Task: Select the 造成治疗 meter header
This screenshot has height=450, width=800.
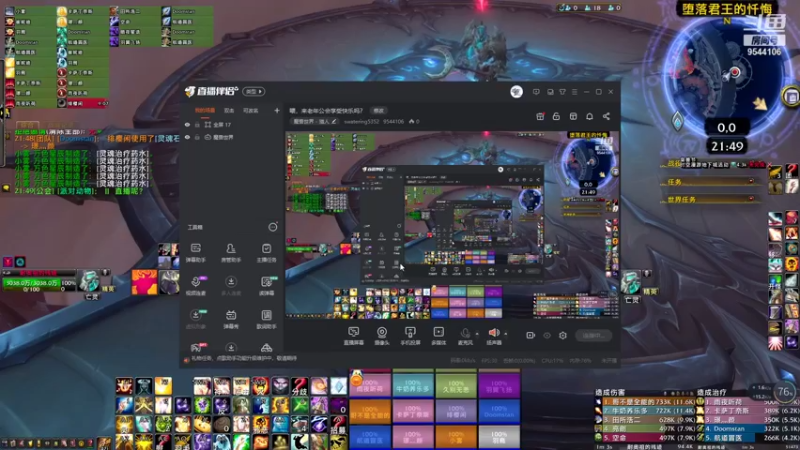Action: click(712, 392)
